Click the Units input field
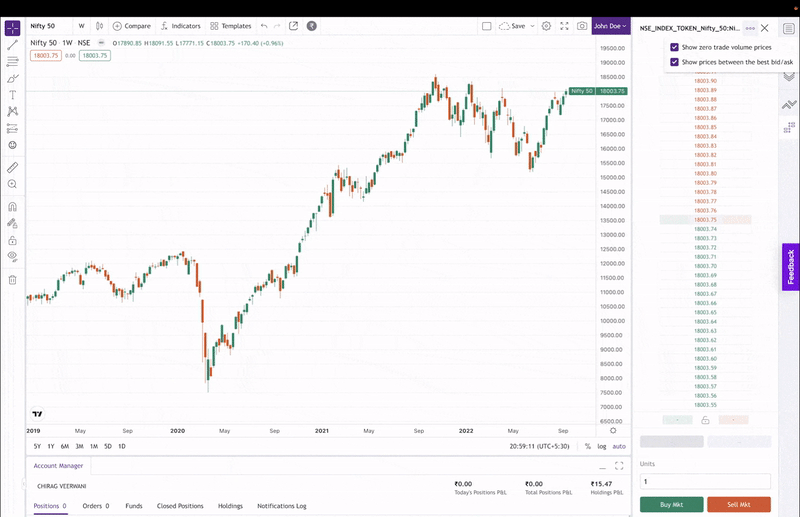This screenshot has height=517, width=800. point(704,481)
